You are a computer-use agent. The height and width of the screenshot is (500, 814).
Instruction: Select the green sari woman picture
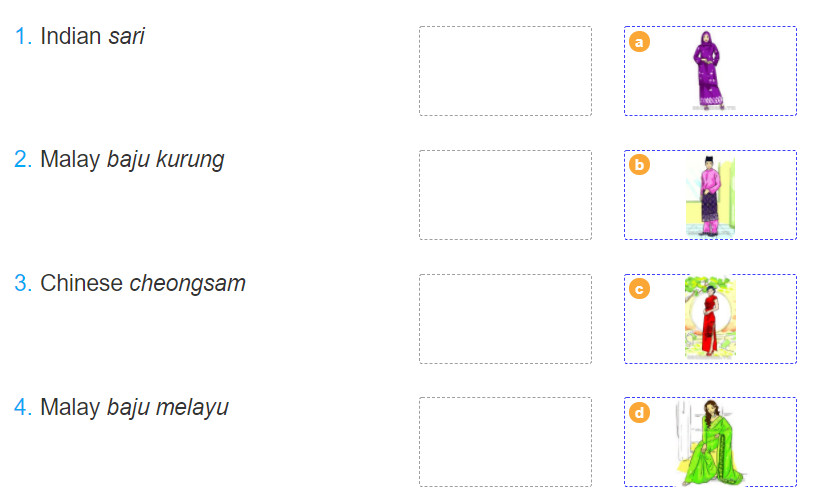[x=710, y=442]
